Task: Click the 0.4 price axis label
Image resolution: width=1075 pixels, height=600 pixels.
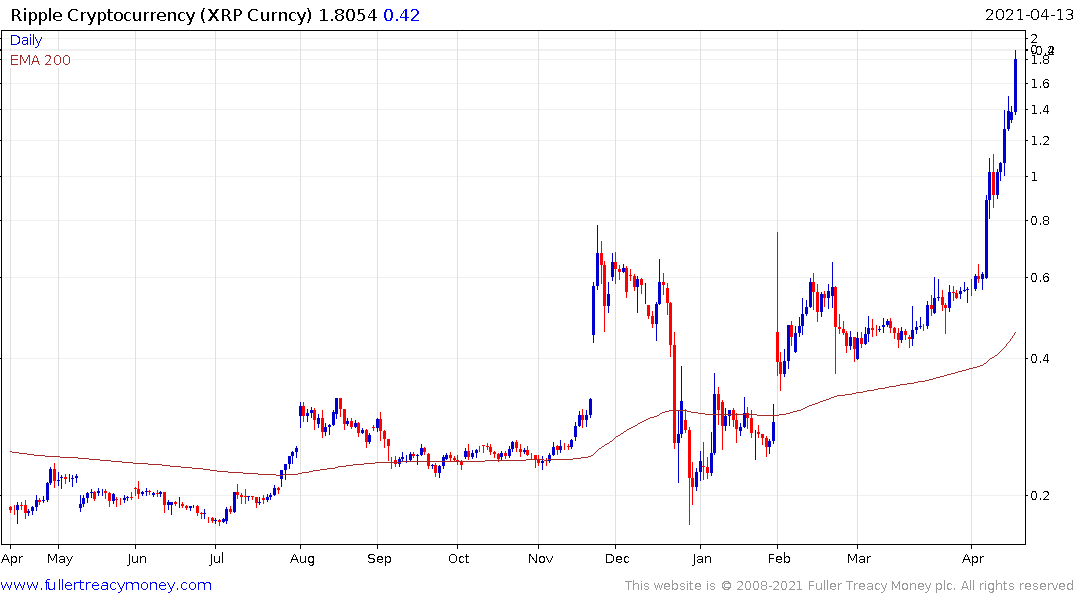Action: (x=1040, y=359)
